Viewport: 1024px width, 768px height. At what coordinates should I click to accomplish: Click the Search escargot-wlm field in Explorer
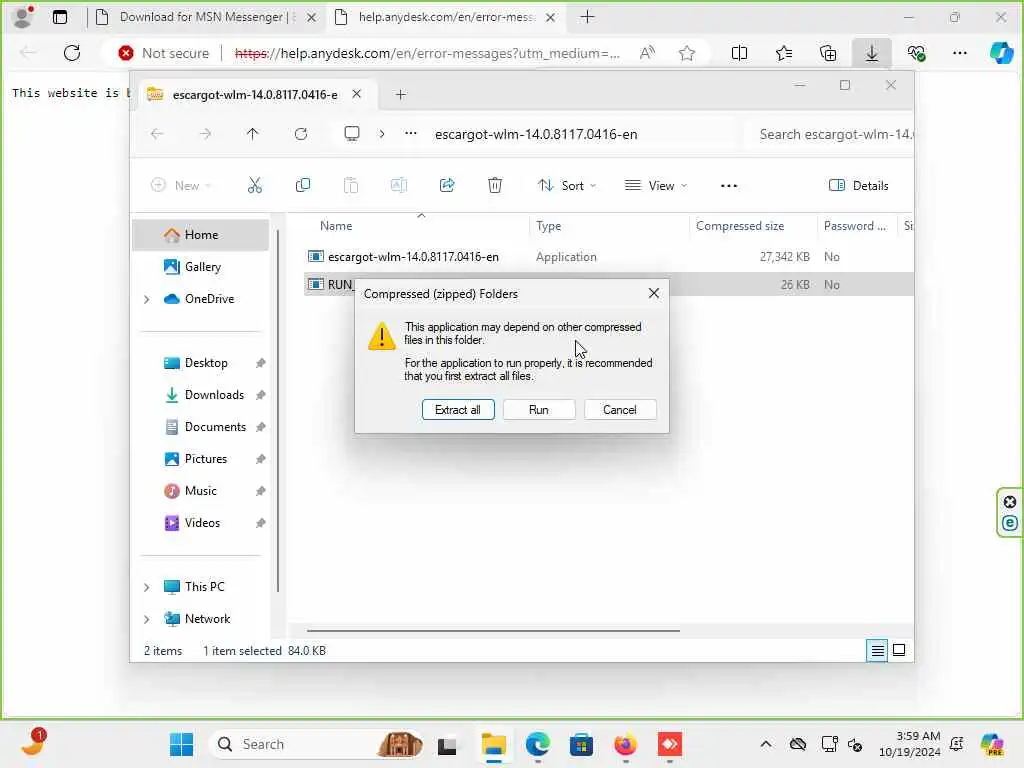pyautogui.click(x=831, y=134)
